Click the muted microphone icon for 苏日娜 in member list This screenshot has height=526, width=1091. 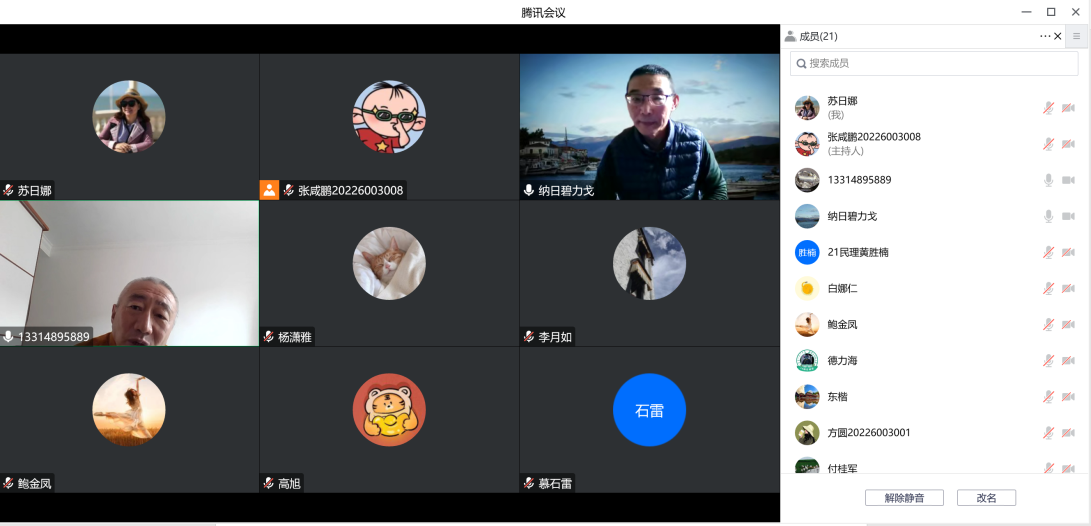tap(1048, 108)
